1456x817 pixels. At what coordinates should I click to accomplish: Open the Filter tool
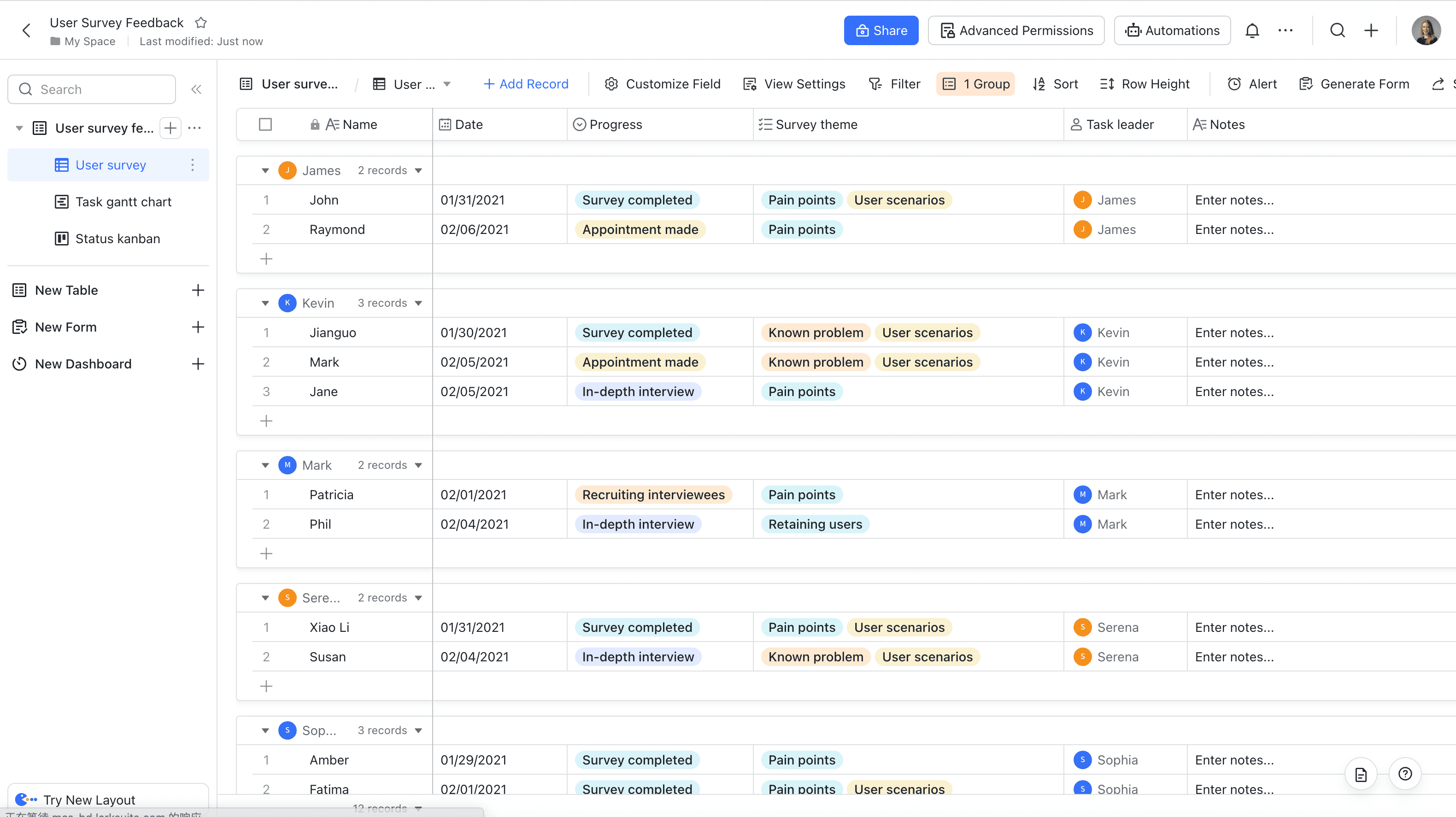click(x=894, y=84)
